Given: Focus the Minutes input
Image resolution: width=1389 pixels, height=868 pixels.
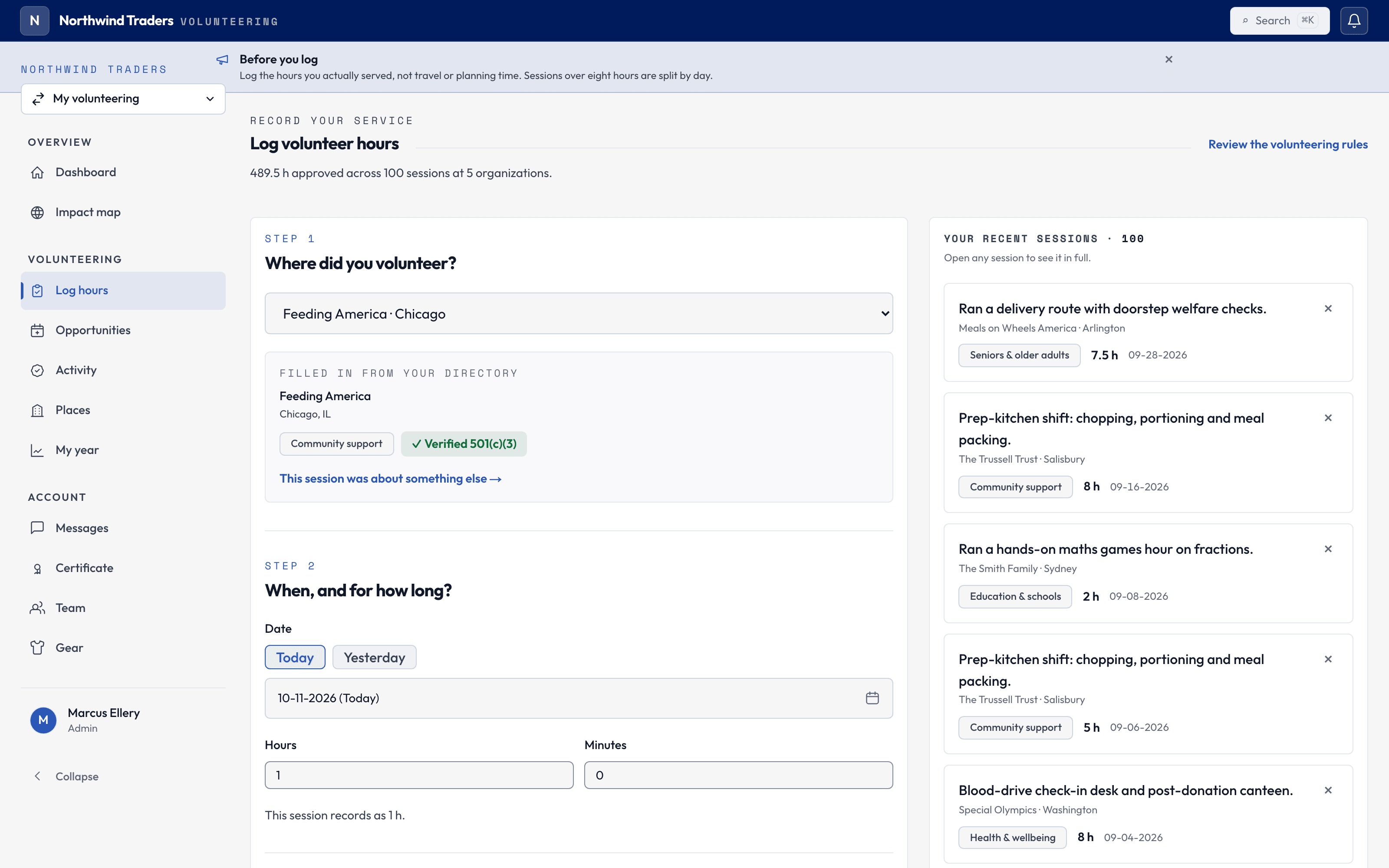Looking at the screenshot, I should tap(738, 775).
